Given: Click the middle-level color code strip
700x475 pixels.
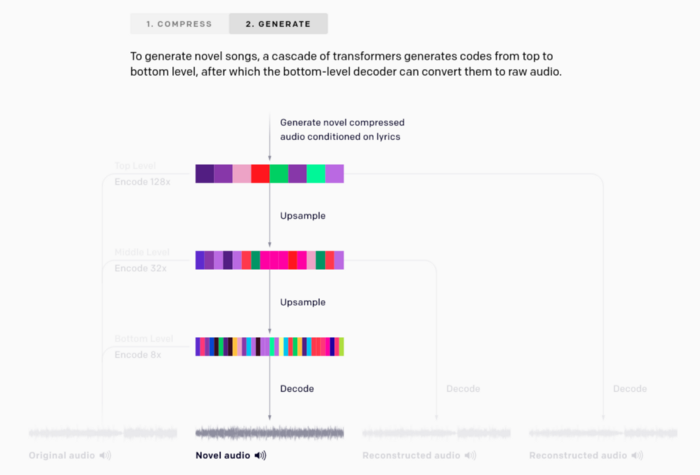Looking at the screenshot, I should click(270, 260).
